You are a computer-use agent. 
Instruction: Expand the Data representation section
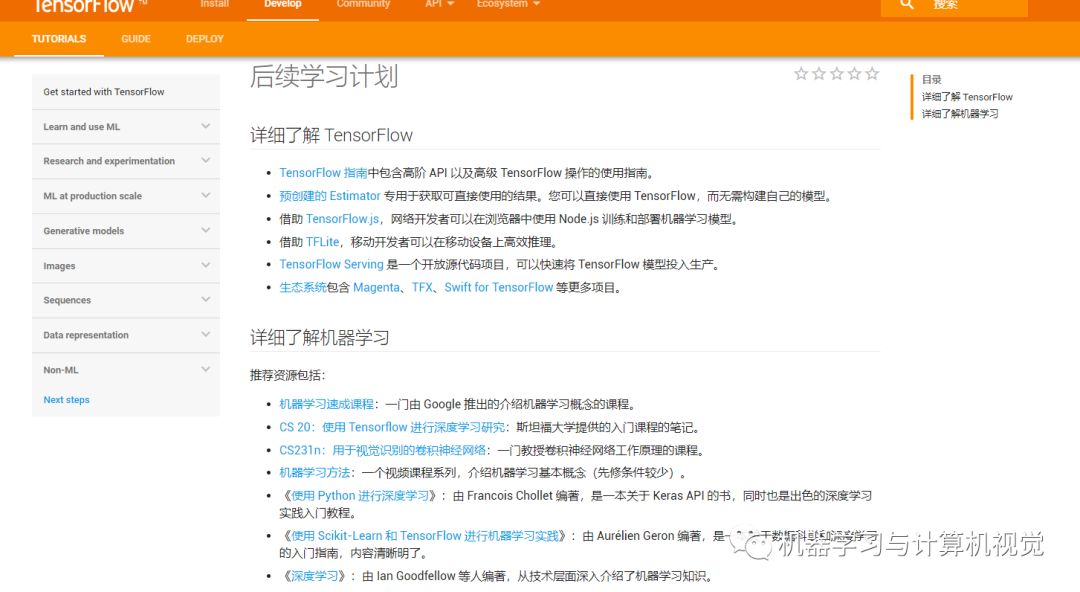pyautogui.click(x=125, y=335)
